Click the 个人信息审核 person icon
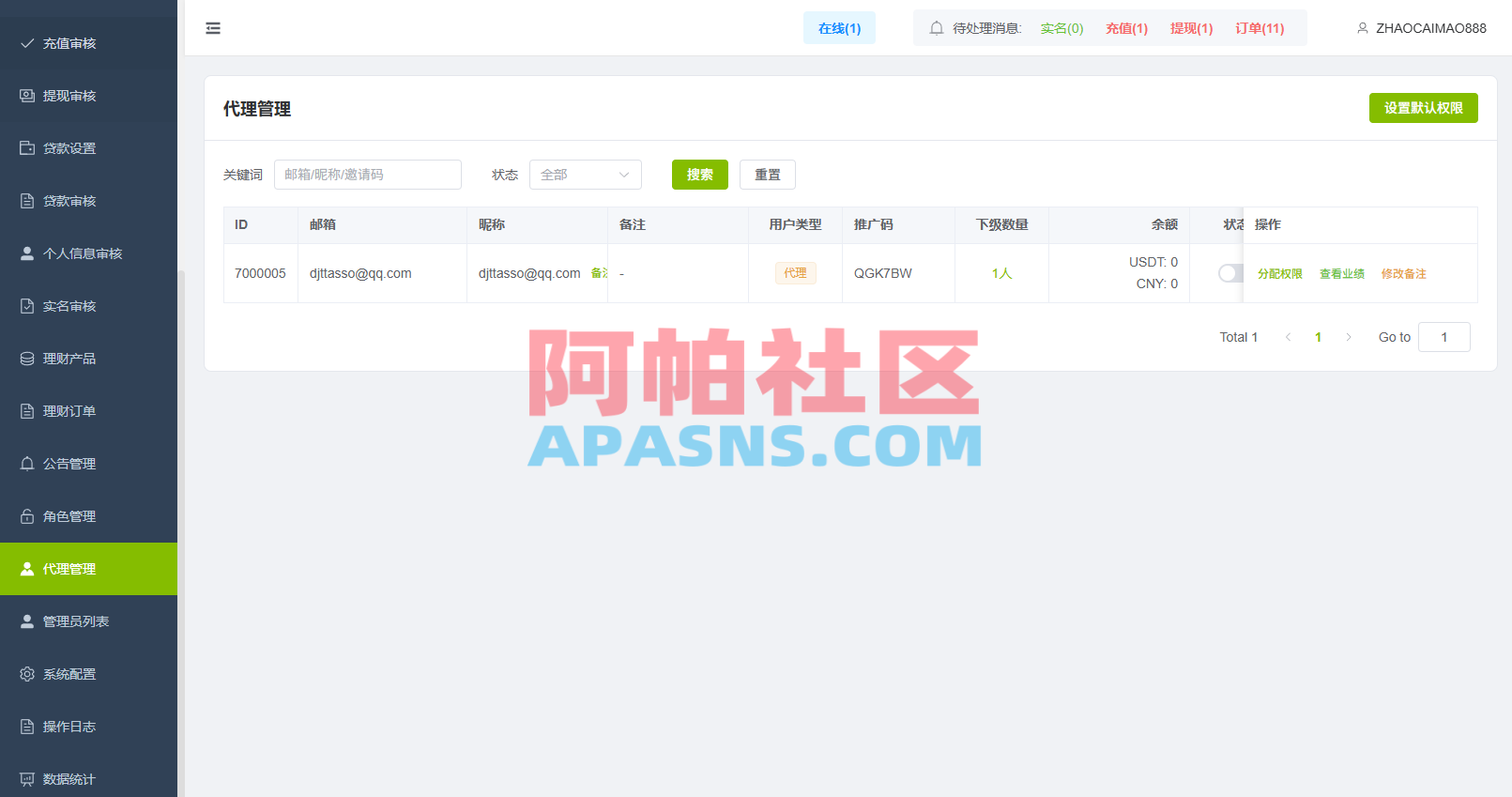This screenshot has width=1512, height=797. click(x=27, y=253)
